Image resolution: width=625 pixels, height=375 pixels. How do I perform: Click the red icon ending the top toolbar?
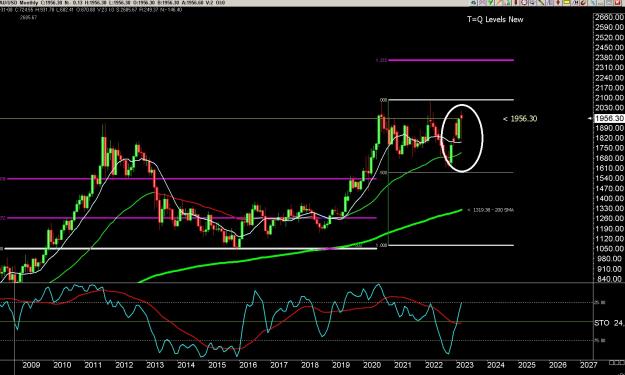617,2
